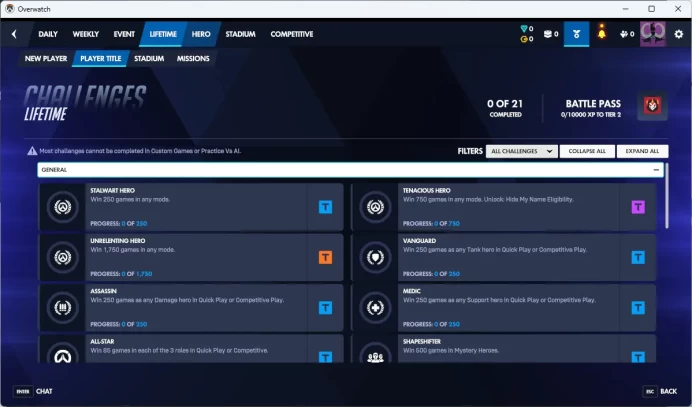Open the loot box counter icon
This screenshot has height=407, width=692.
point(551,34)
